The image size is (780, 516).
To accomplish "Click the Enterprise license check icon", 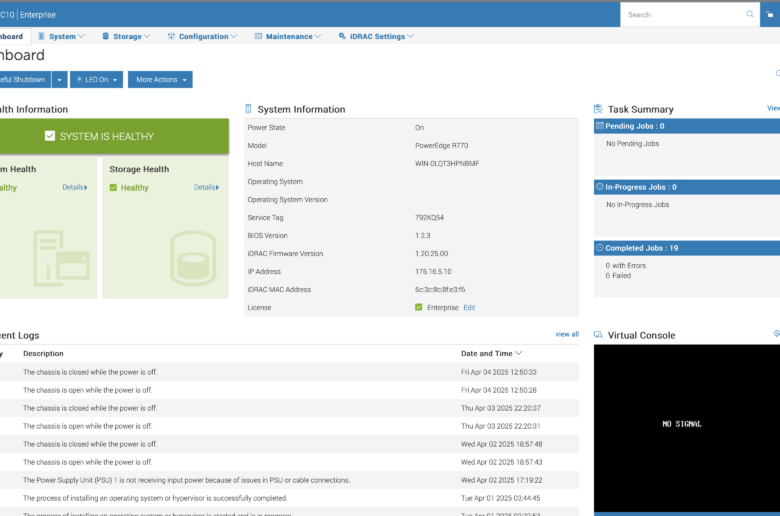I will click(x=418, y=308).
